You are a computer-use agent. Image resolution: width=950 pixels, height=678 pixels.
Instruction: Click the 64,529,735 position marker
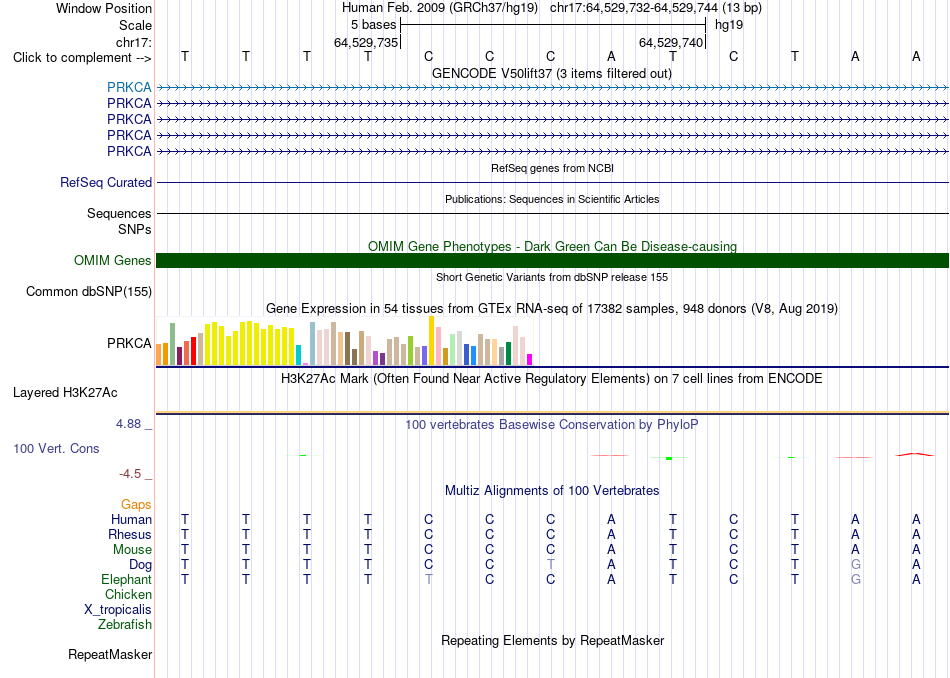(366, 42)
